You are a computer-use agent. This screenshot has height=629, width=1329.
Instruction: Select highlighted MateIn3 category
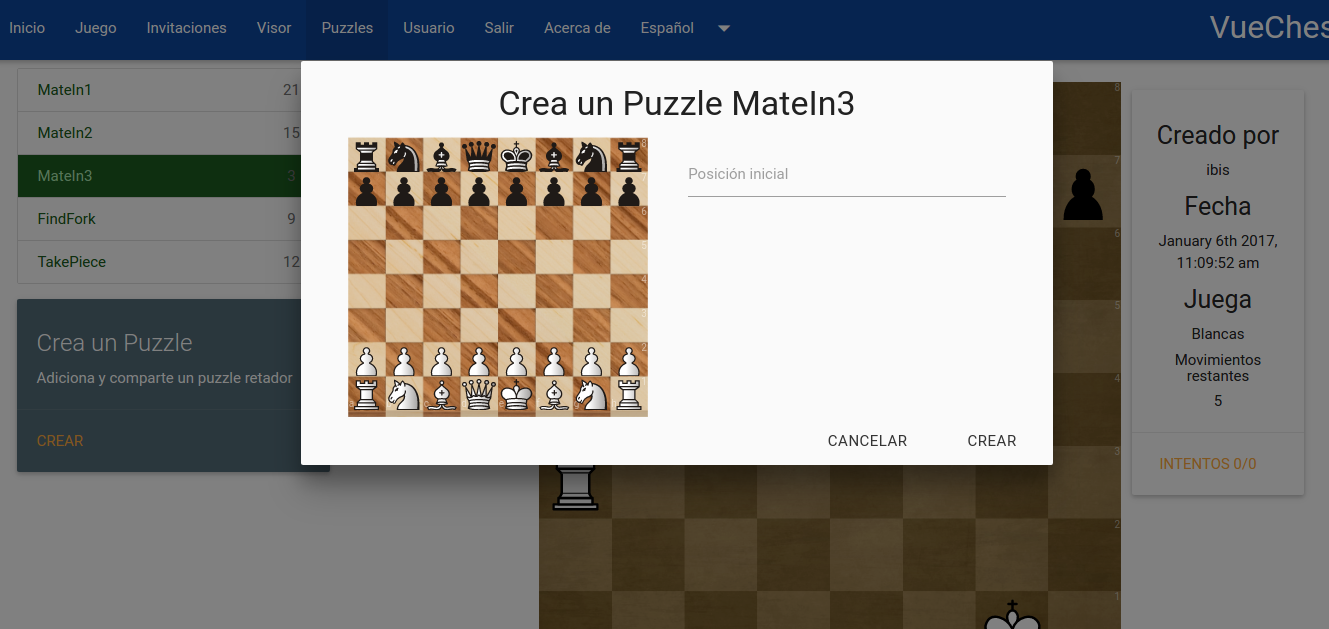[x=159, y=176]
